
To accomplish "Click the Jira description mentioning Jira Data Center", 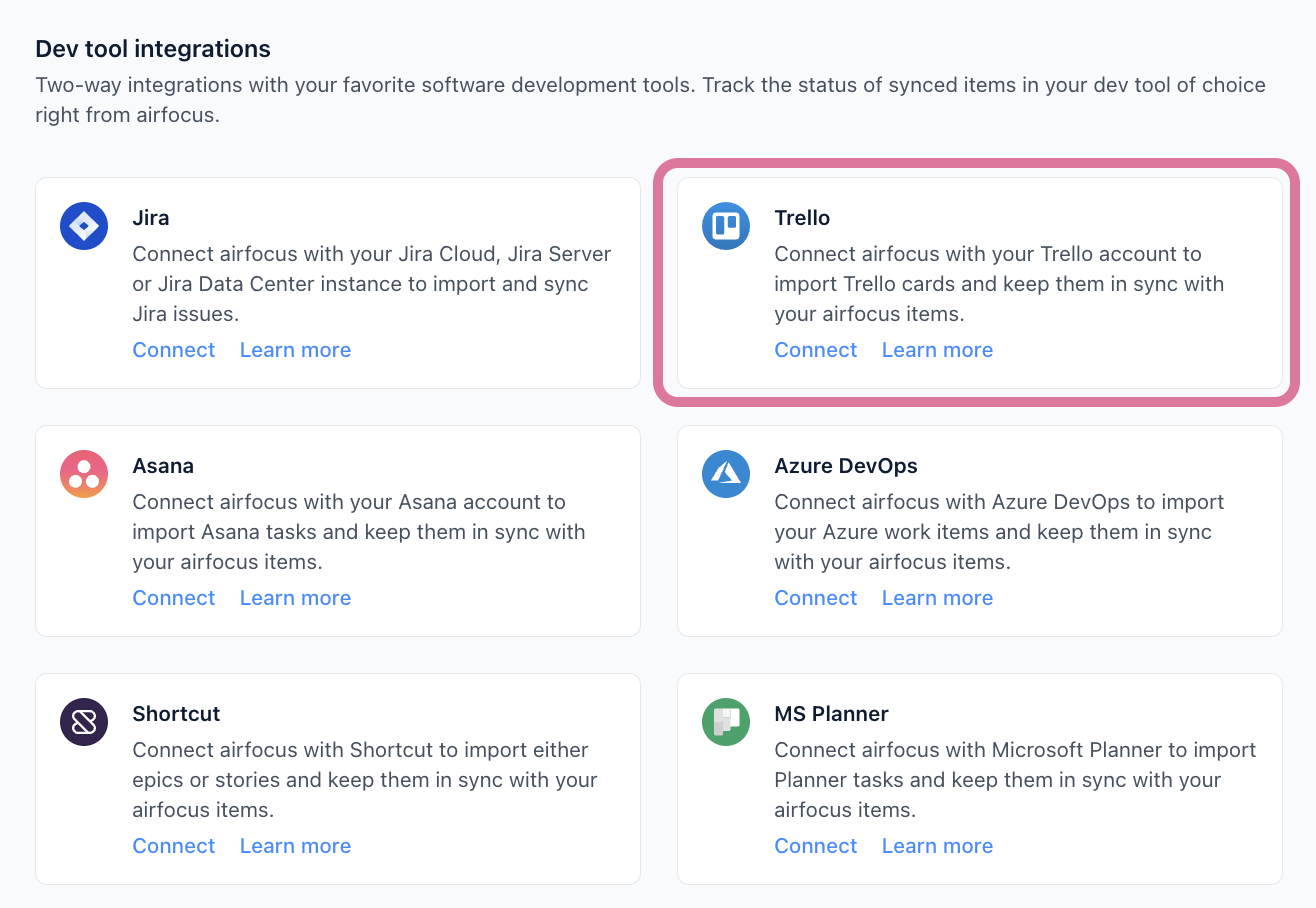I will (x=372, y=284).
